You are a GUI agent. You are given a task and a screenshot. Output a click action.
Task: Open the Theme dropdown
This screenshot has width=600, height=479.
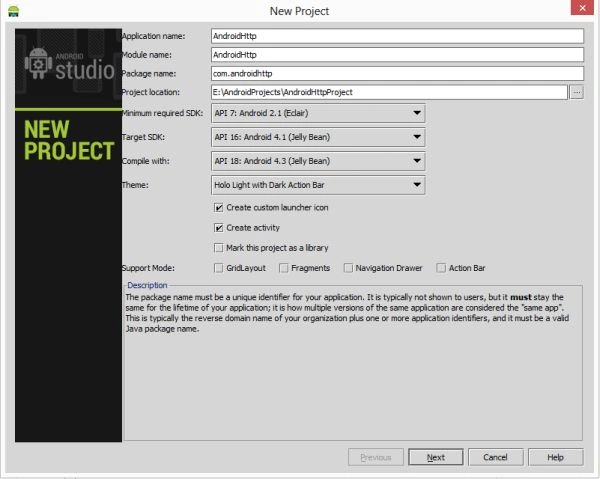pos(318,185)
